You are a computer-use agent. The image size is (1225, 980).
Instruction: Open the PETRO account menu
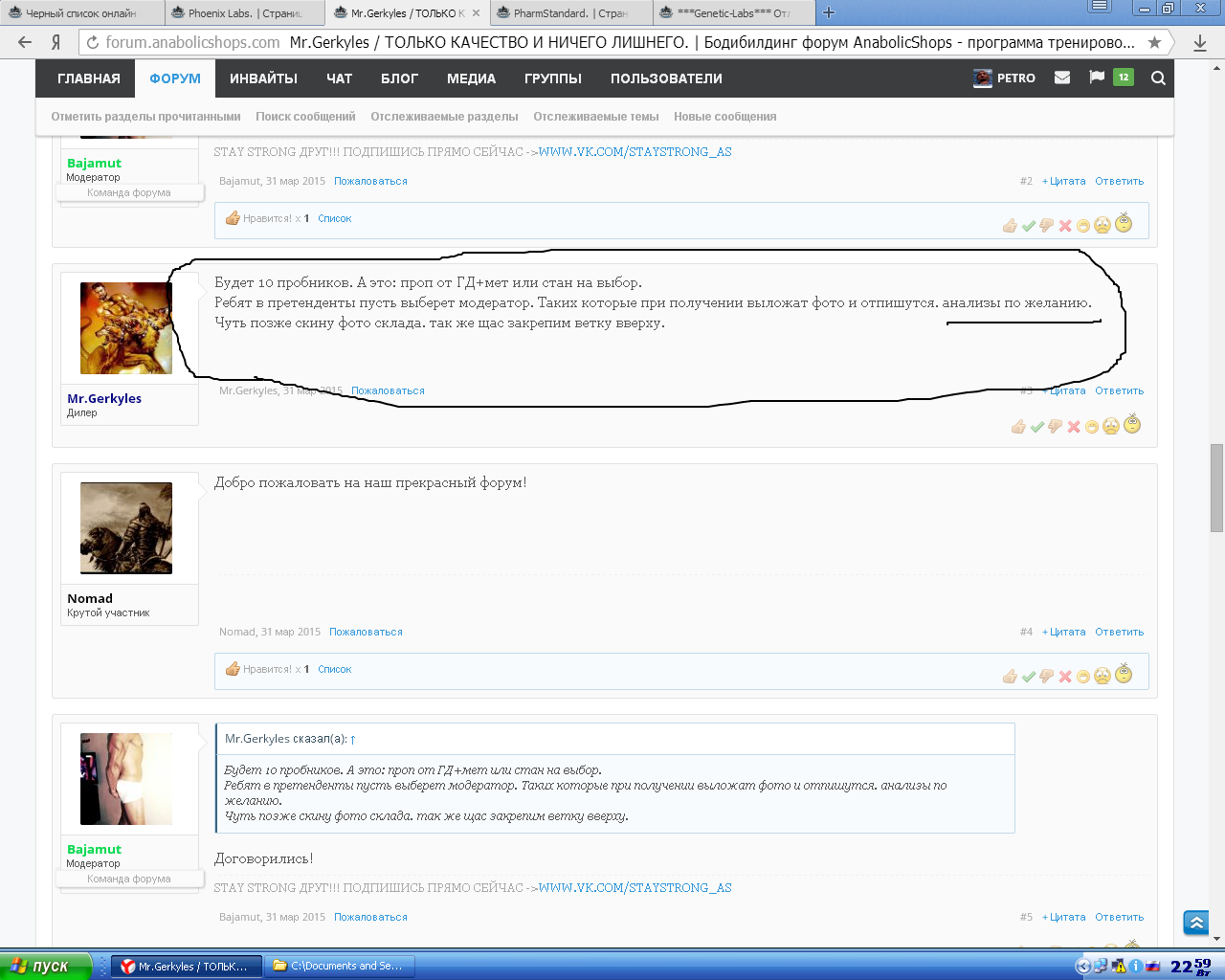(1005, 78)
